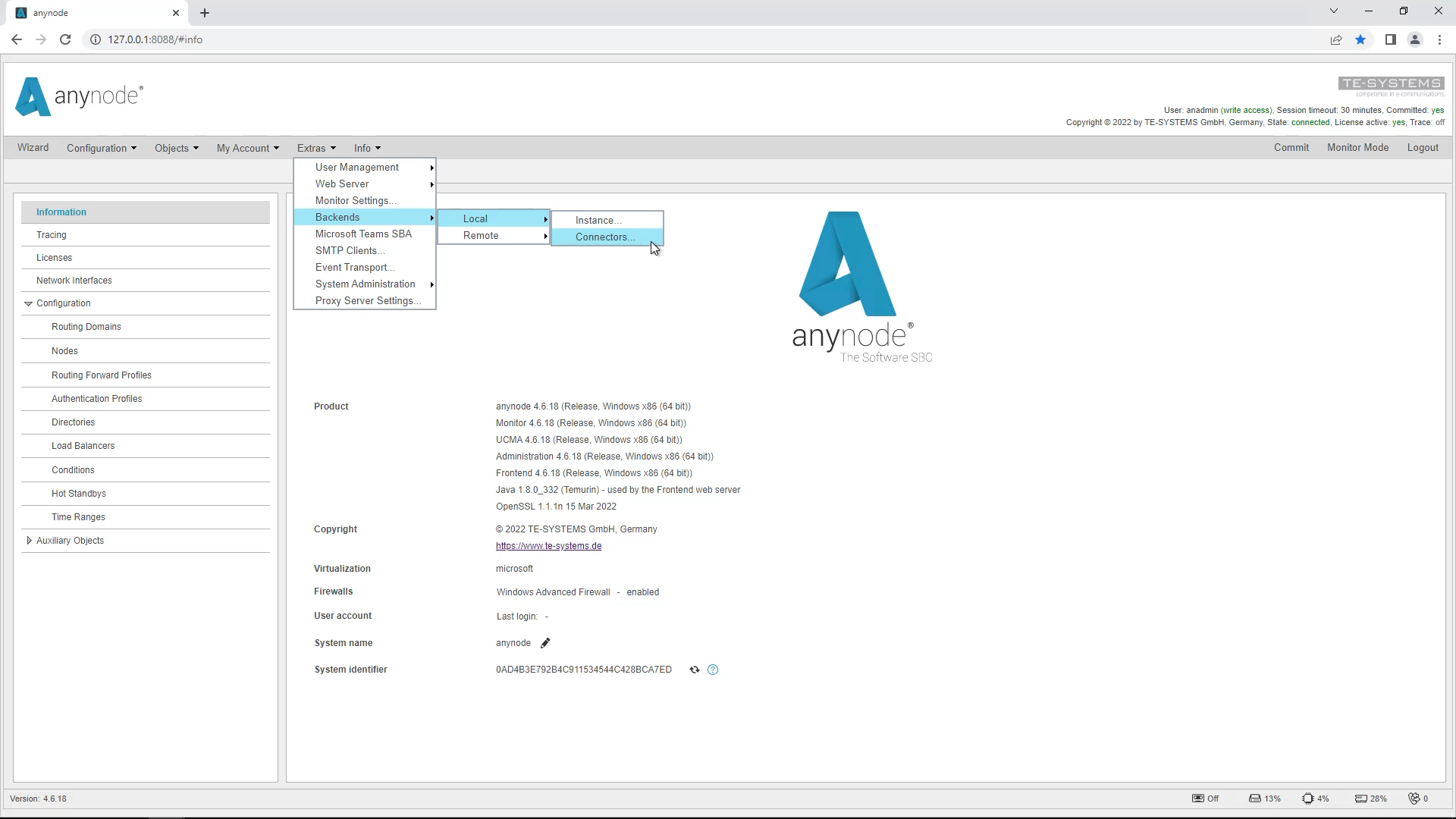Open the browser share icon
This screenshot has height=819, width=1456.
pyautogui.click(x=1336, y=39)
